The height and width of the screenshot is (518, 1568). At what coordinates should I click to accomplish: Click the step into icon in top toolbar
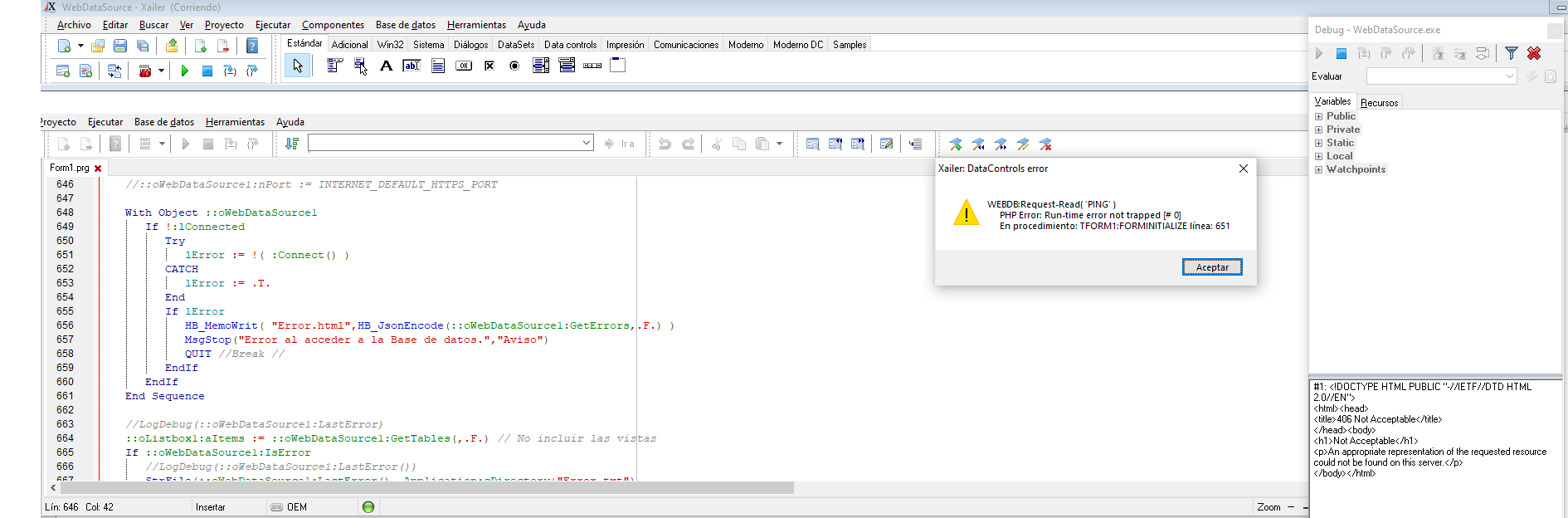pos(230,71)
